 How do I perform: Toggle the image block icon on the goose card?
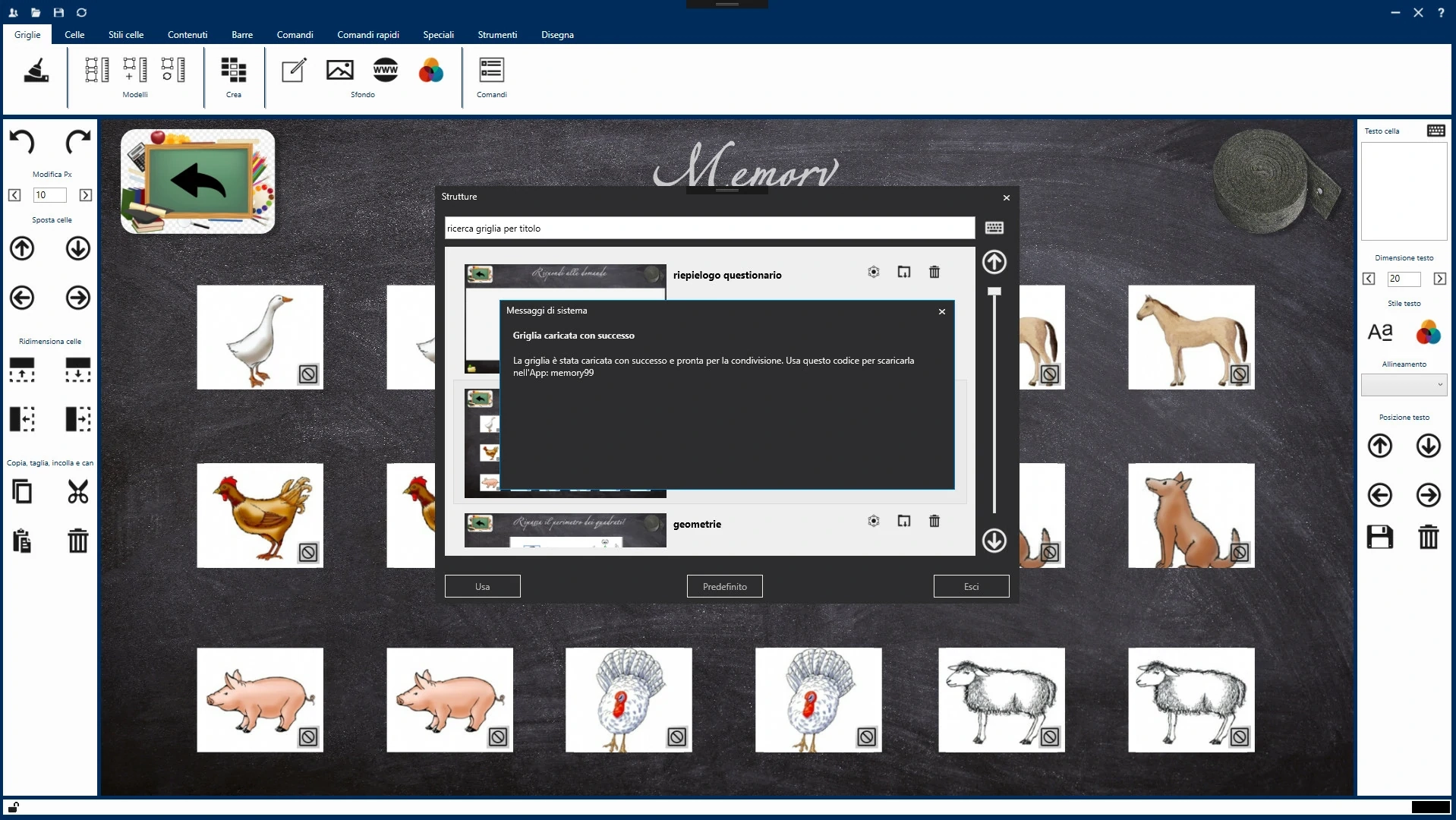(307, 374)
